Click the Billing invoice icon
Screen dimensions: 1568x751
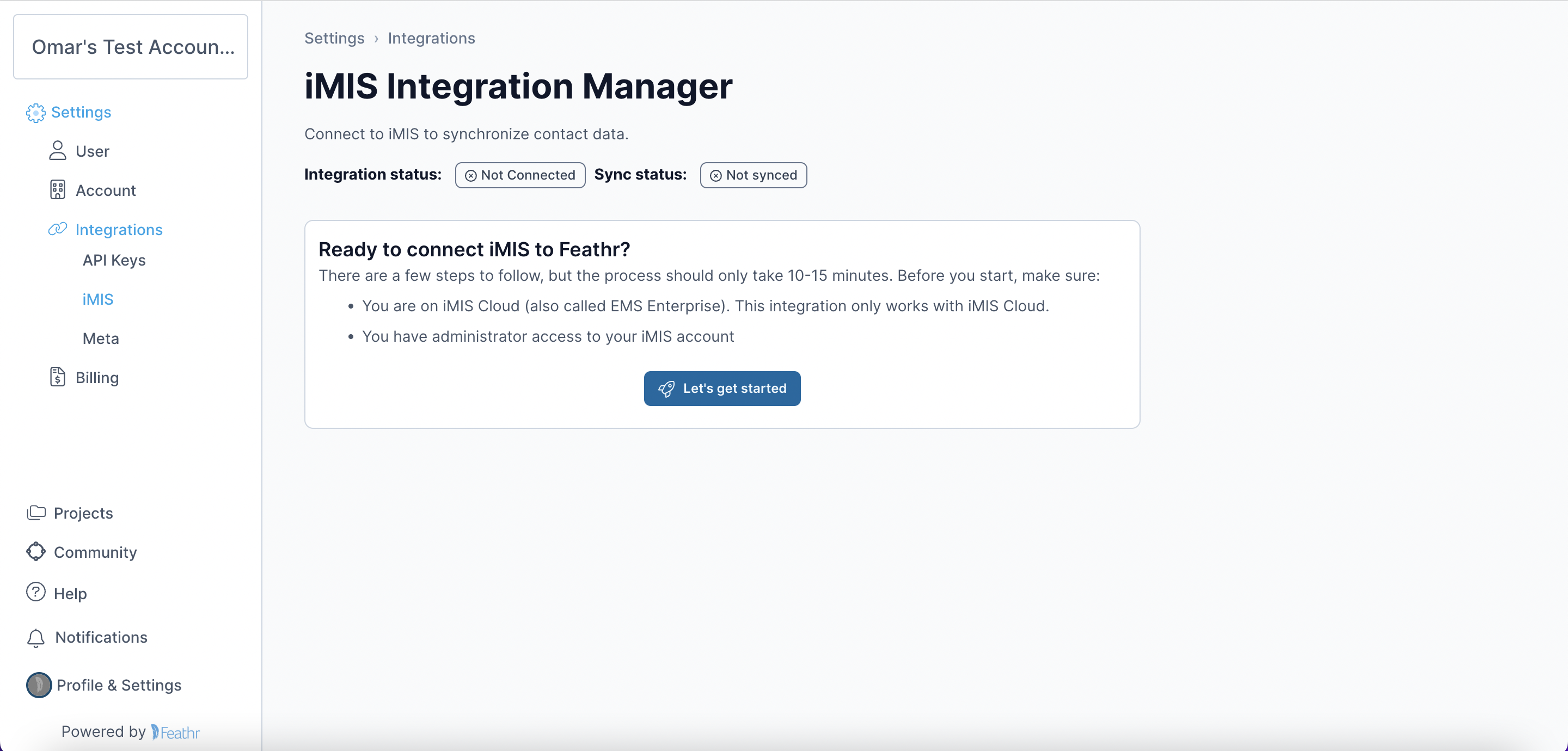tap(57, 377)
